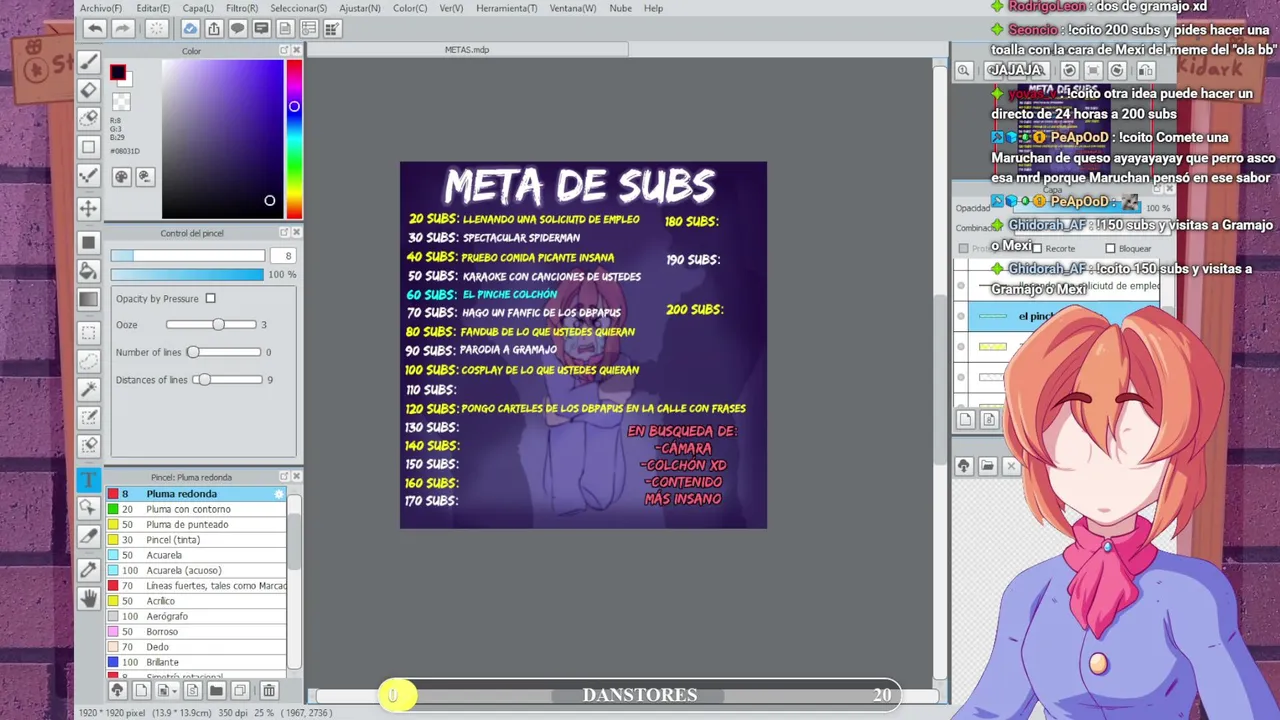The image size is (1280, 720).
Task: Select the transparent color swatch
Action: [121, 102]
